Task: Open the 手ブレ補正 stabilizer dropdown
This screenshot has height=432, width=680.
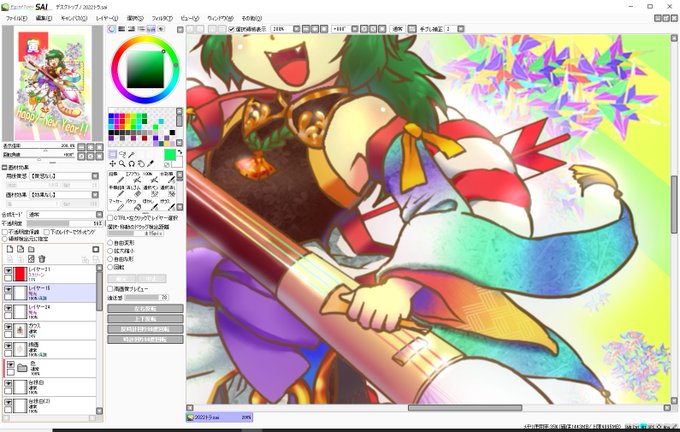Action: (461, 29)
